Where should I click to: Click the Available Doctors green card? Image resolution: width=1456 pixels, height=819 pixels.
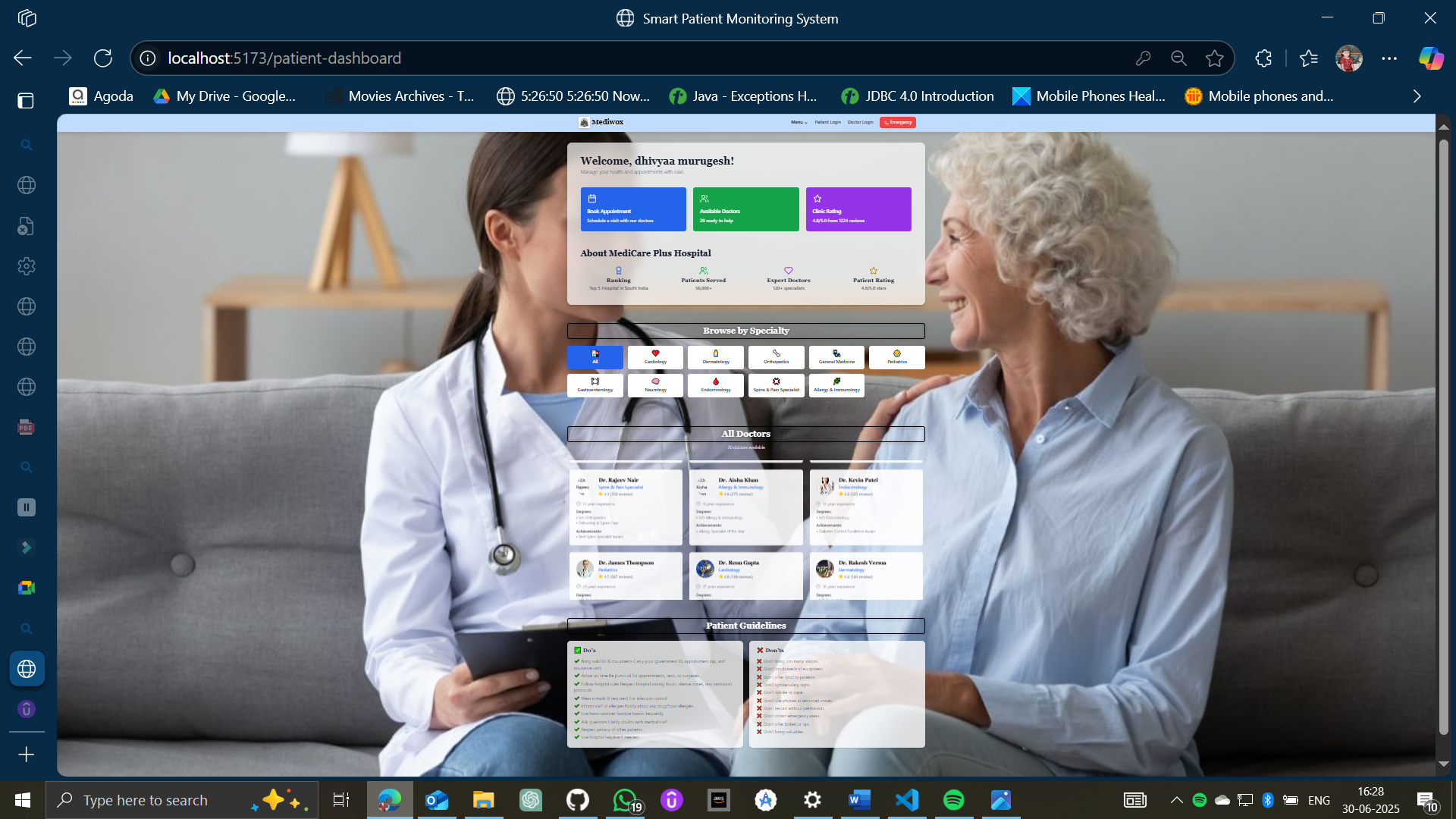[745, 209]
